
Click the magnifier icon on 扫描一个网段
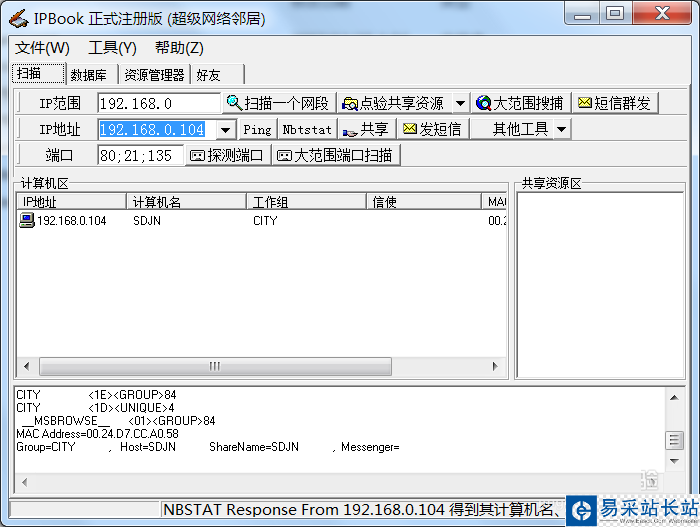(x=234, y=103)
